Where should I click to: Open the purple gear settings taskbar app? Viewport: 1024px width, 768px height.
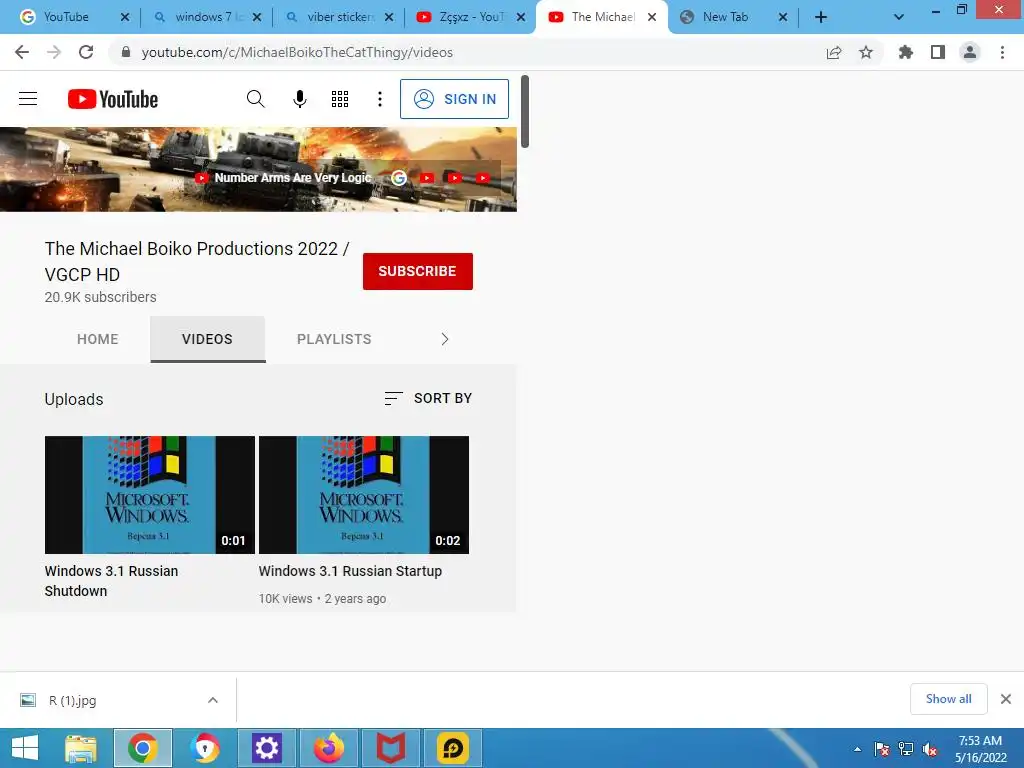click(x=266, y=748)
